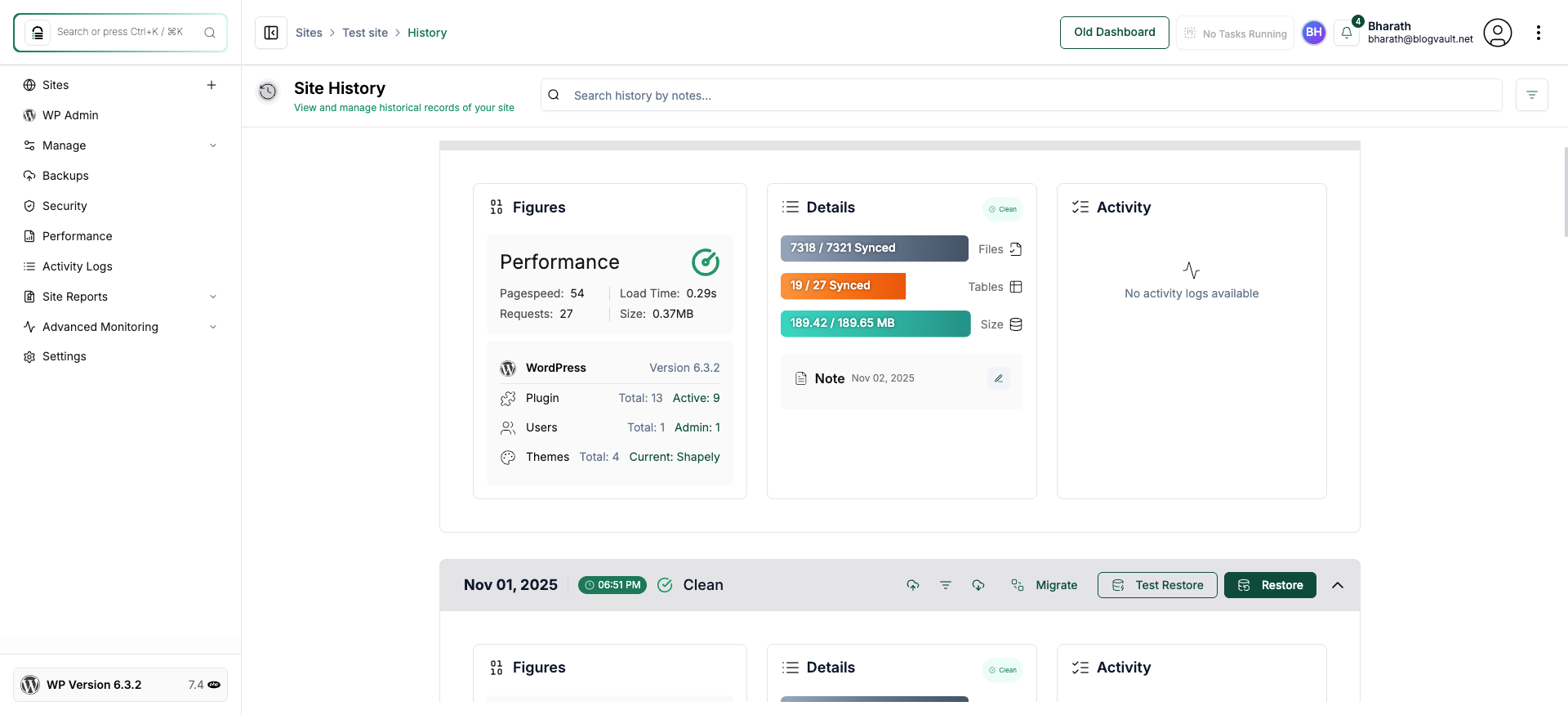Open the three-dot more options menu
The image size is (1568, 715).
pos(1539,33)
